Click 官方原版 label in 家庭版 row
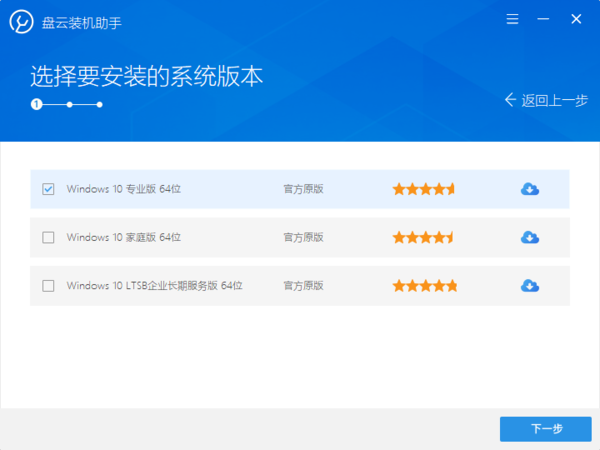The width and height of the screenshot is (600, 450). coord(303,237)
